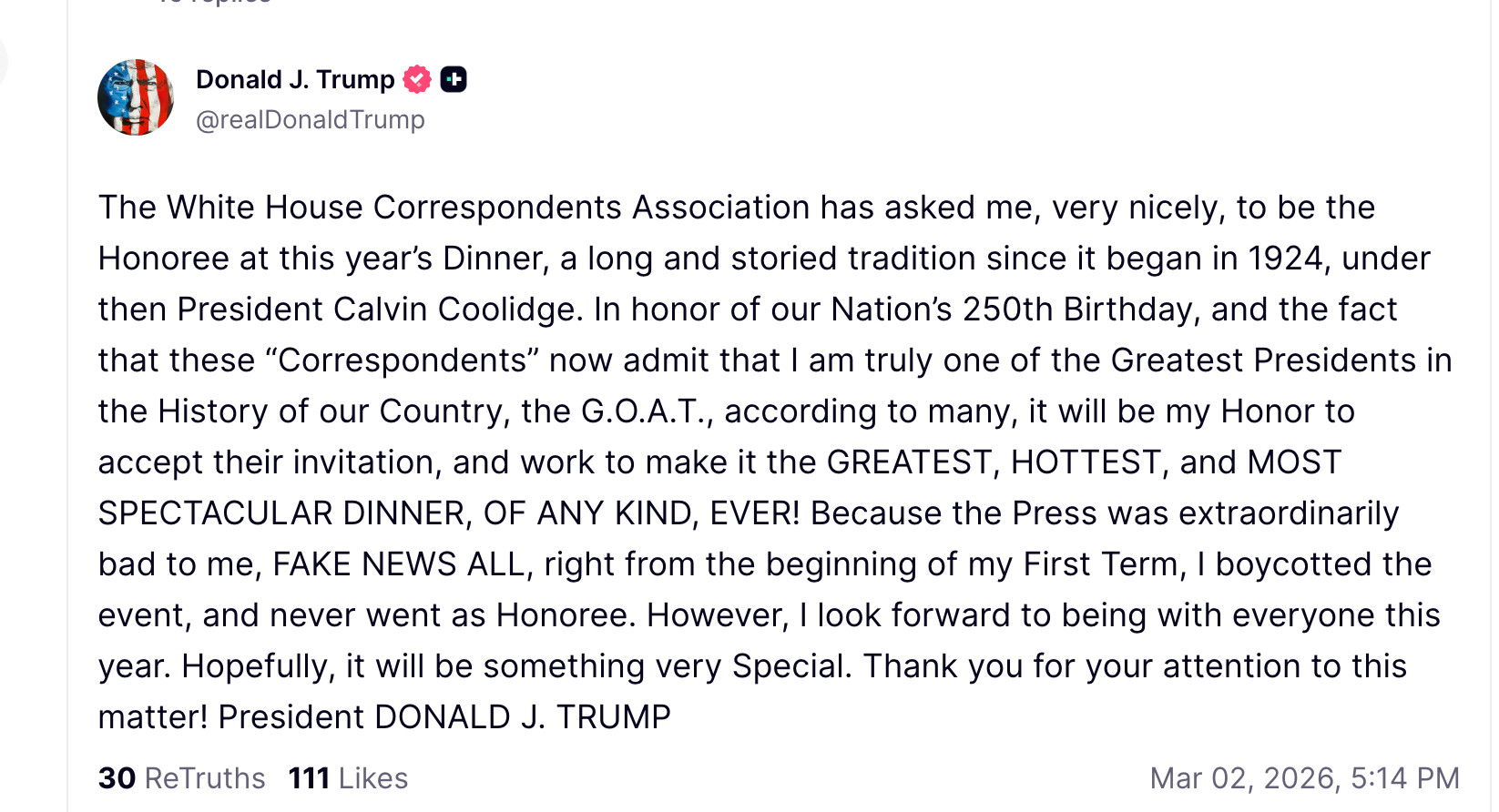The height and width of the screenshot is (812, 1499).
Task: Click the number 30 beside ReTruths
Action: [x=117, y=778]
